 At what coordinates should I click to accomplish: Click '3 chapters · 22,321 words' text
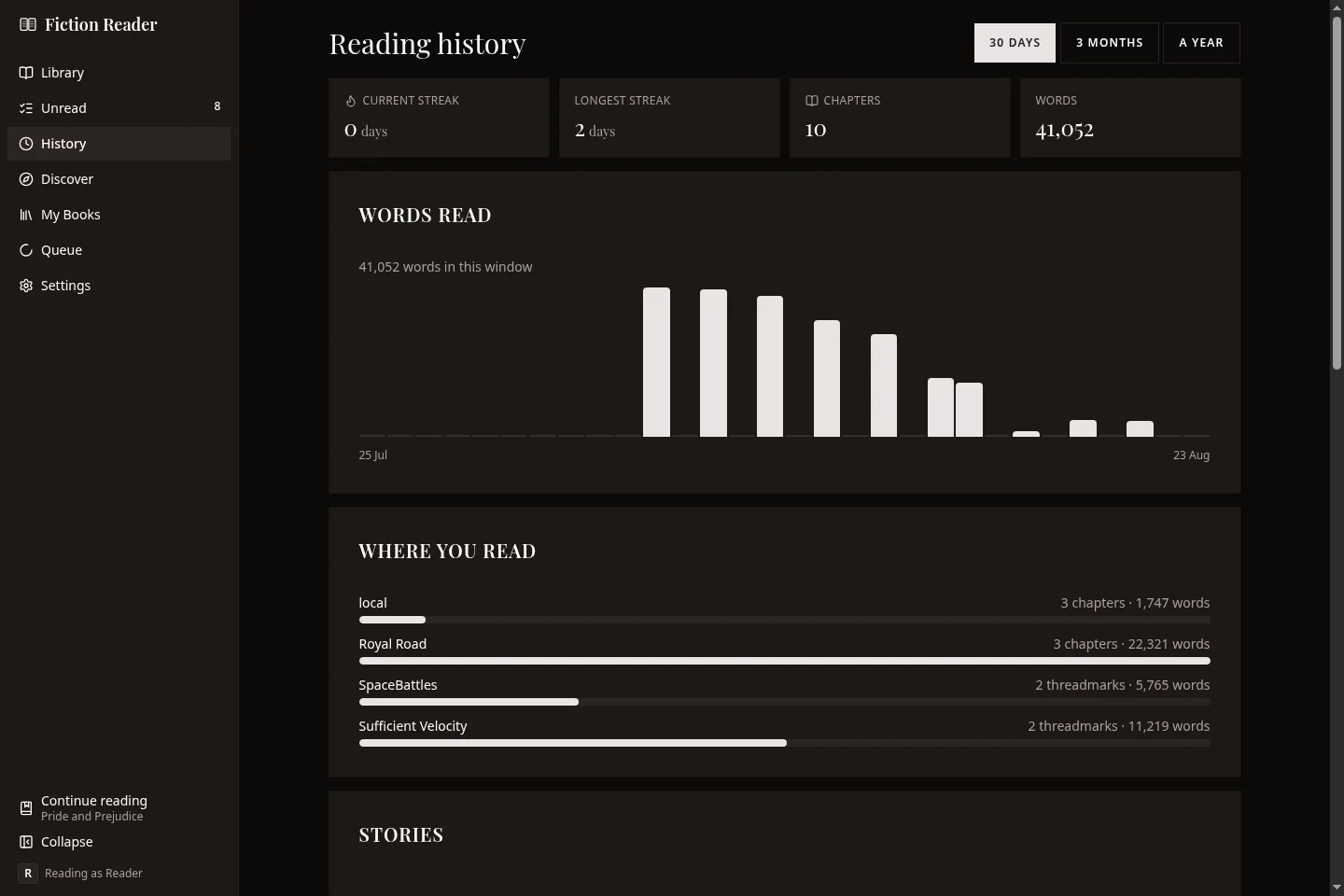point(1131,644)
